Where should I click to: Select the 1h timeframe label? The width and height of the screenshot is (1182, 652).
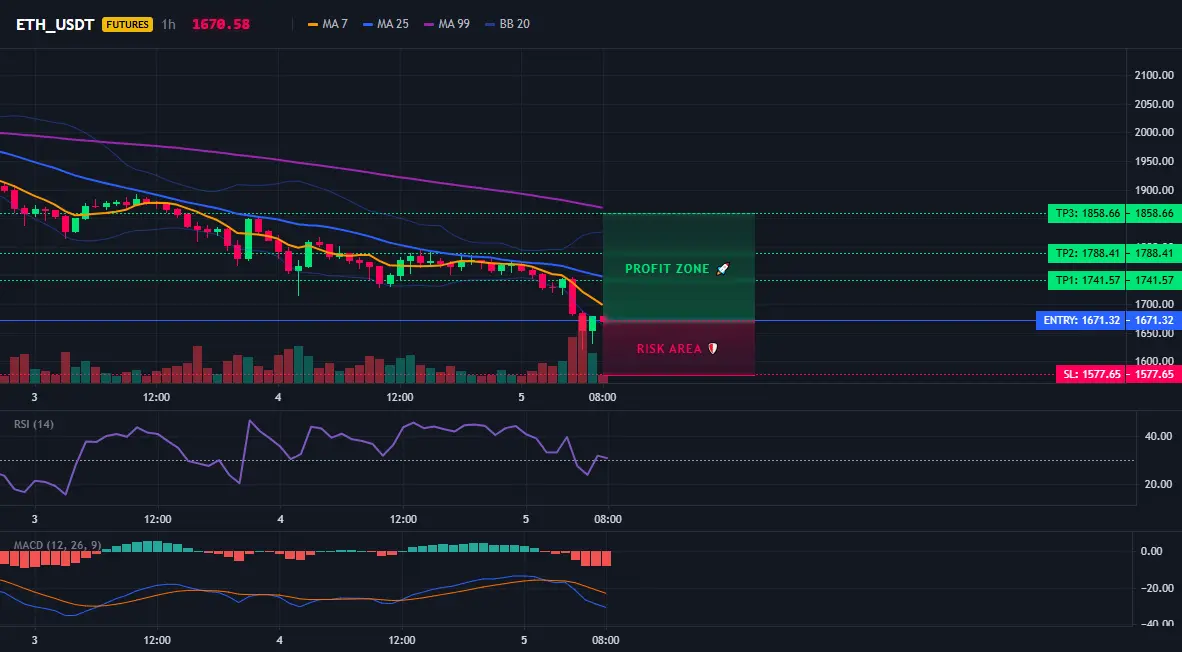(168, 24)
